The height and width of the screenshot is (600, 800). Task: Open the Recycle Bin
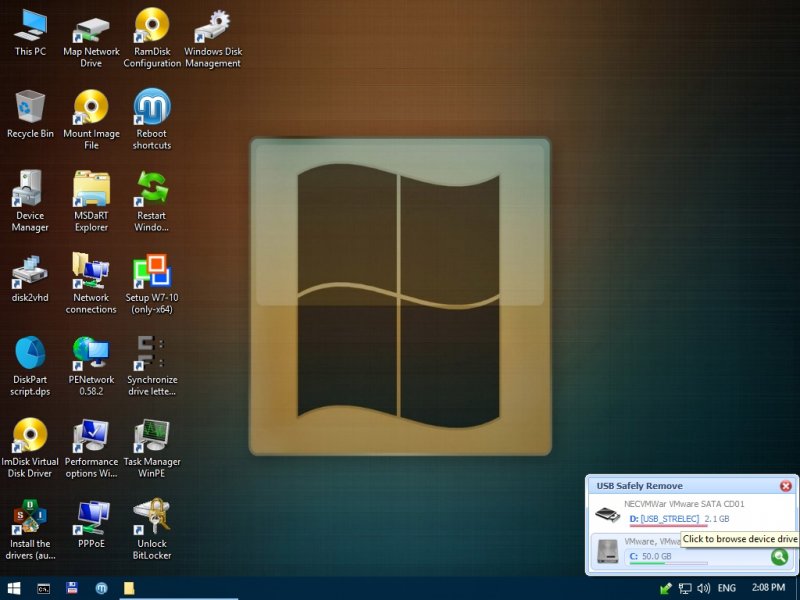point(30,113)
